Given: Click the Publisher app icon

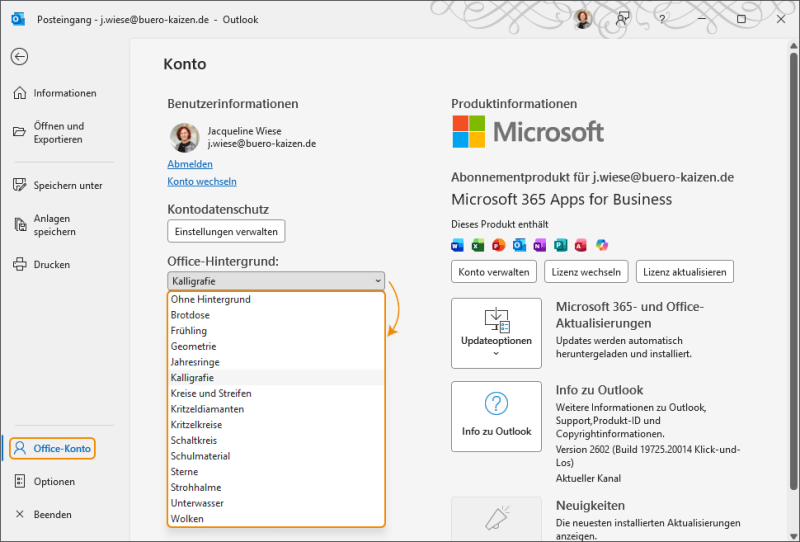Looking at the screenshot, I should [x=560, y=245].
